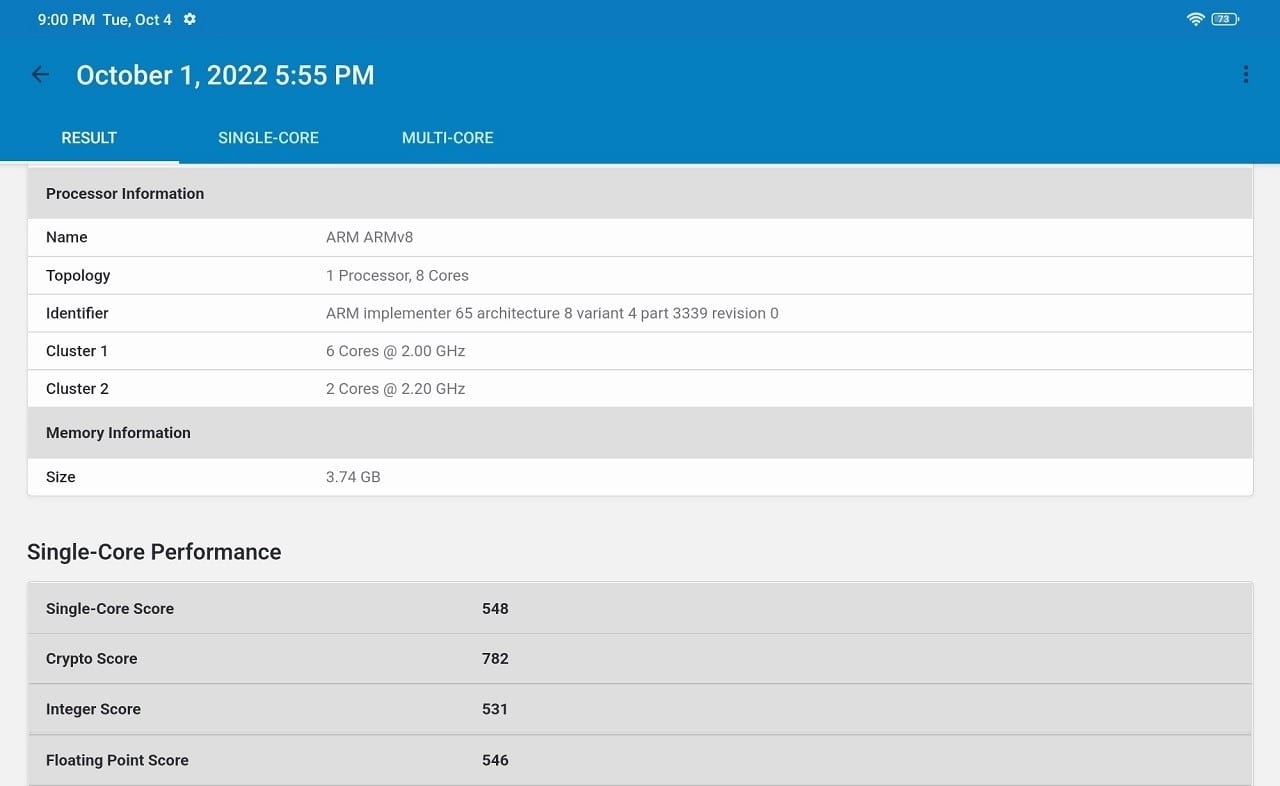Click the battery indicator showing 73
1280x786 pixels.
1222,18
